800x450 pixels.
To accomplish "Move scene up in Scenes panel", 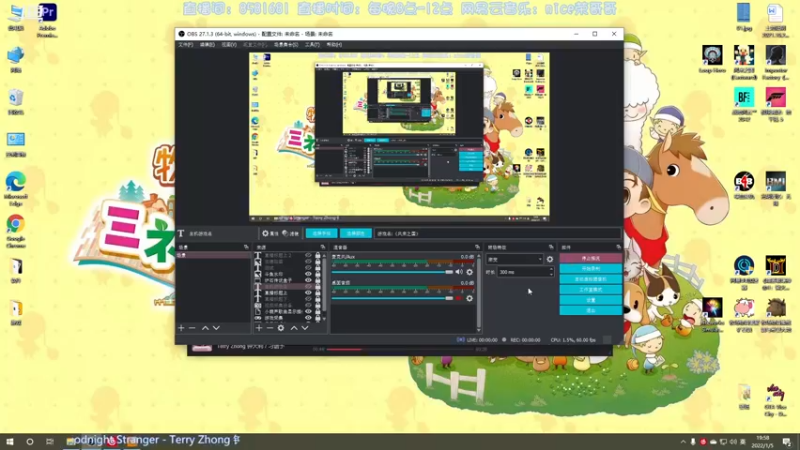I will [x=205, y=328].
